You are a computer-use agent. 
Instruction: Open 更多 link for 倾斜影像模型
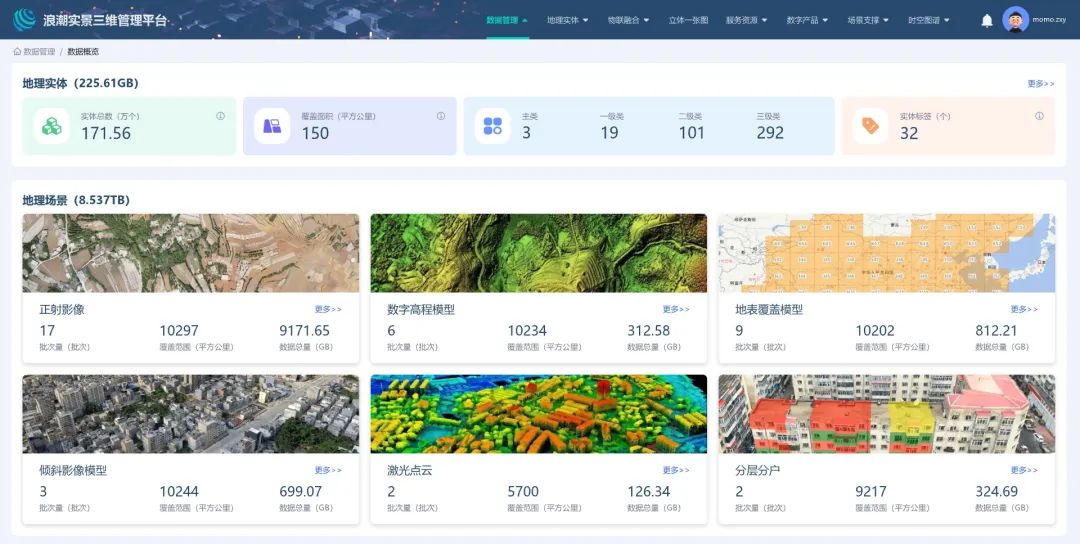tap(328, 470)
